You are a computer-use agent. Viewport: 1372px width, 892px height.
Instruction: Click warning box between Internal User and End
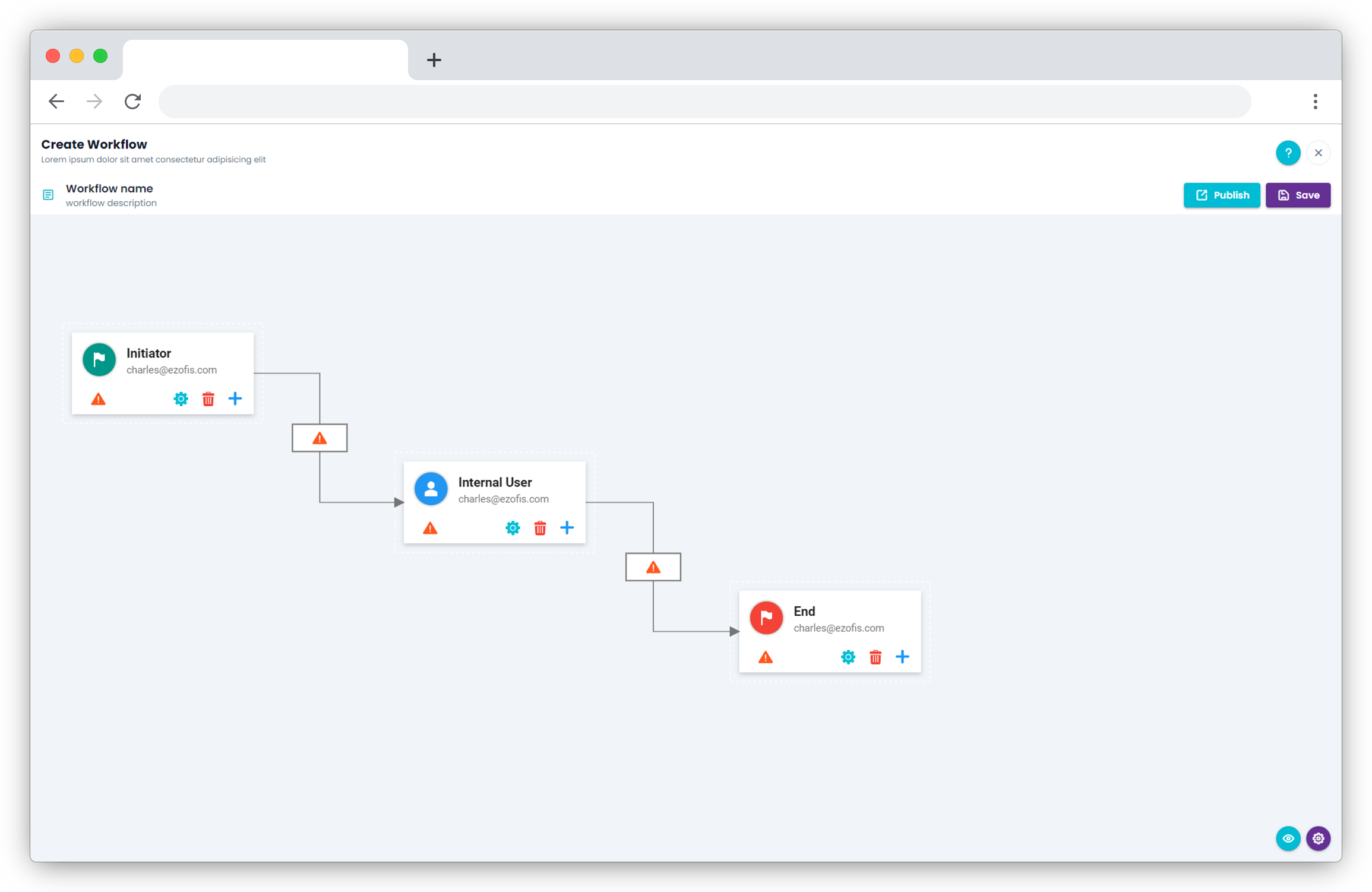[x=653, y=567]
